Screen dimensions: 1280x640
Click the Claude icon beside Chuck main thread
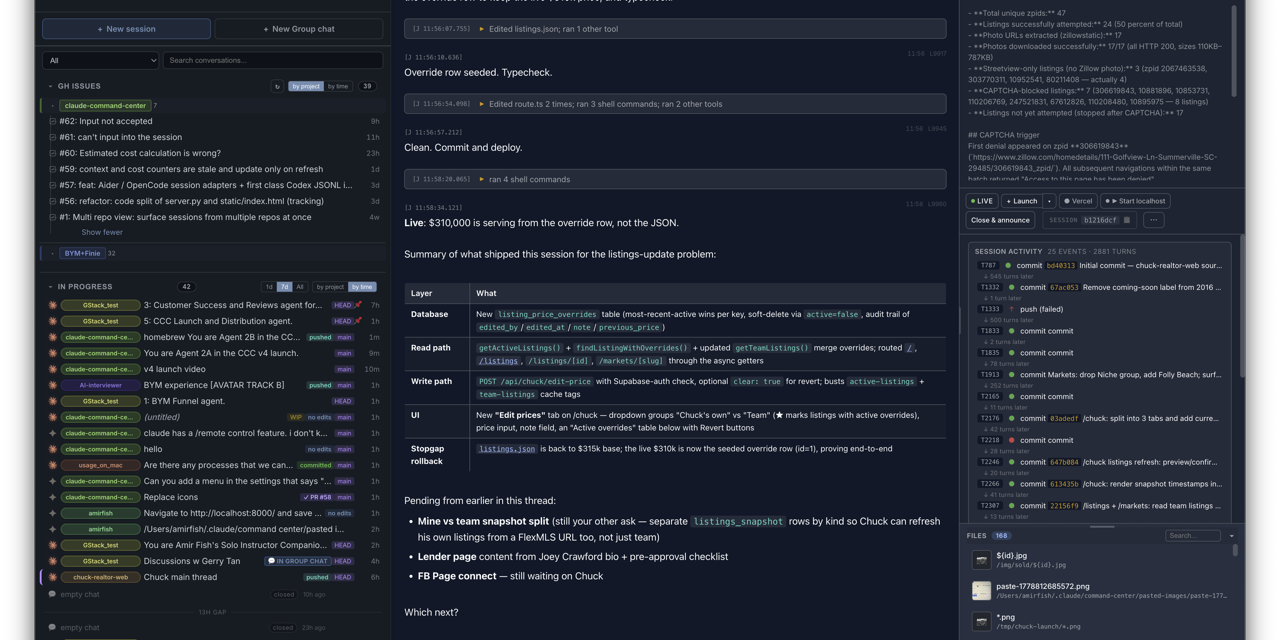(53, 577)
